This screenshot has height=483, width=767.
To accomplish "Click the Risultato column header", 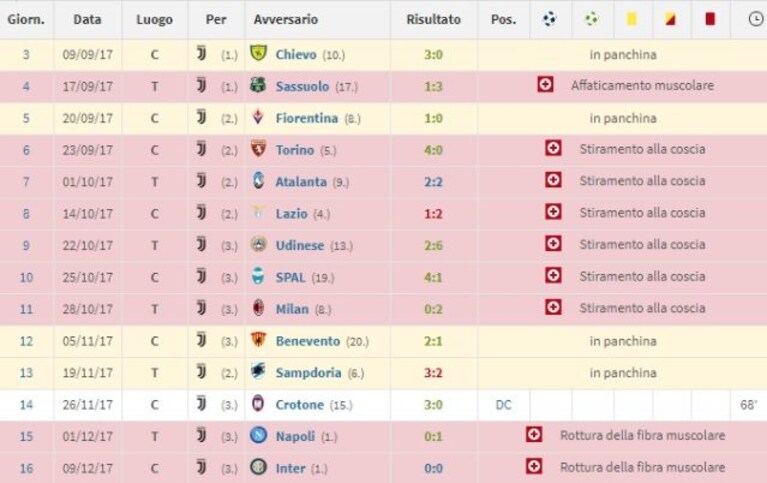I will coord(433,20).
